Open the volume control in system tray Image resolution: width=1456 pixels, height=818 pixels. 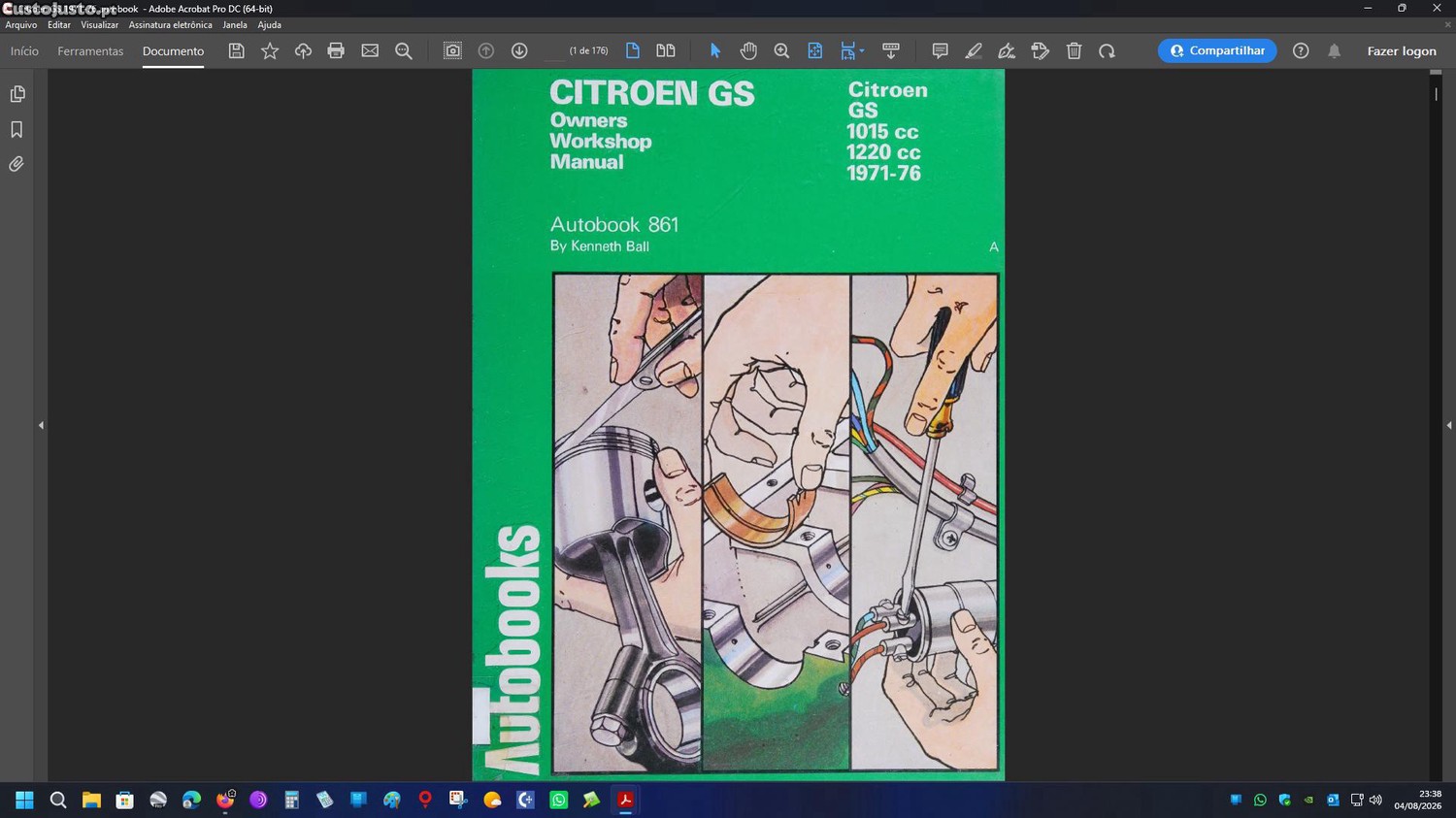pyautogui.click(x=1375, y=800)
